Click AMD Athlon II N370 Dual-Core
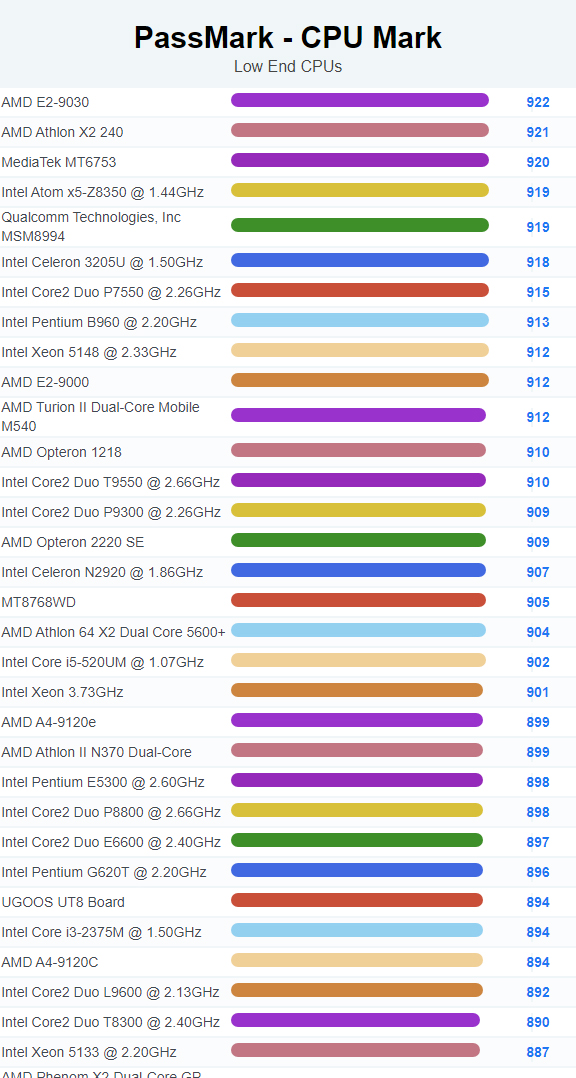This screenshot has width=576, height=1078. tap(96, 752)
